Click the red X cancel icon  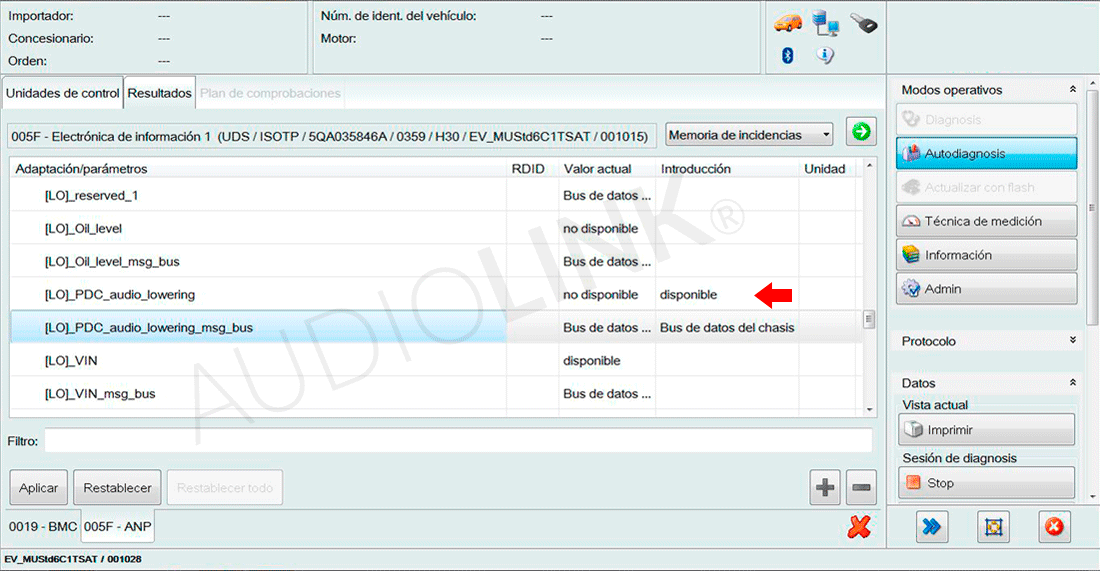(859, 526)
